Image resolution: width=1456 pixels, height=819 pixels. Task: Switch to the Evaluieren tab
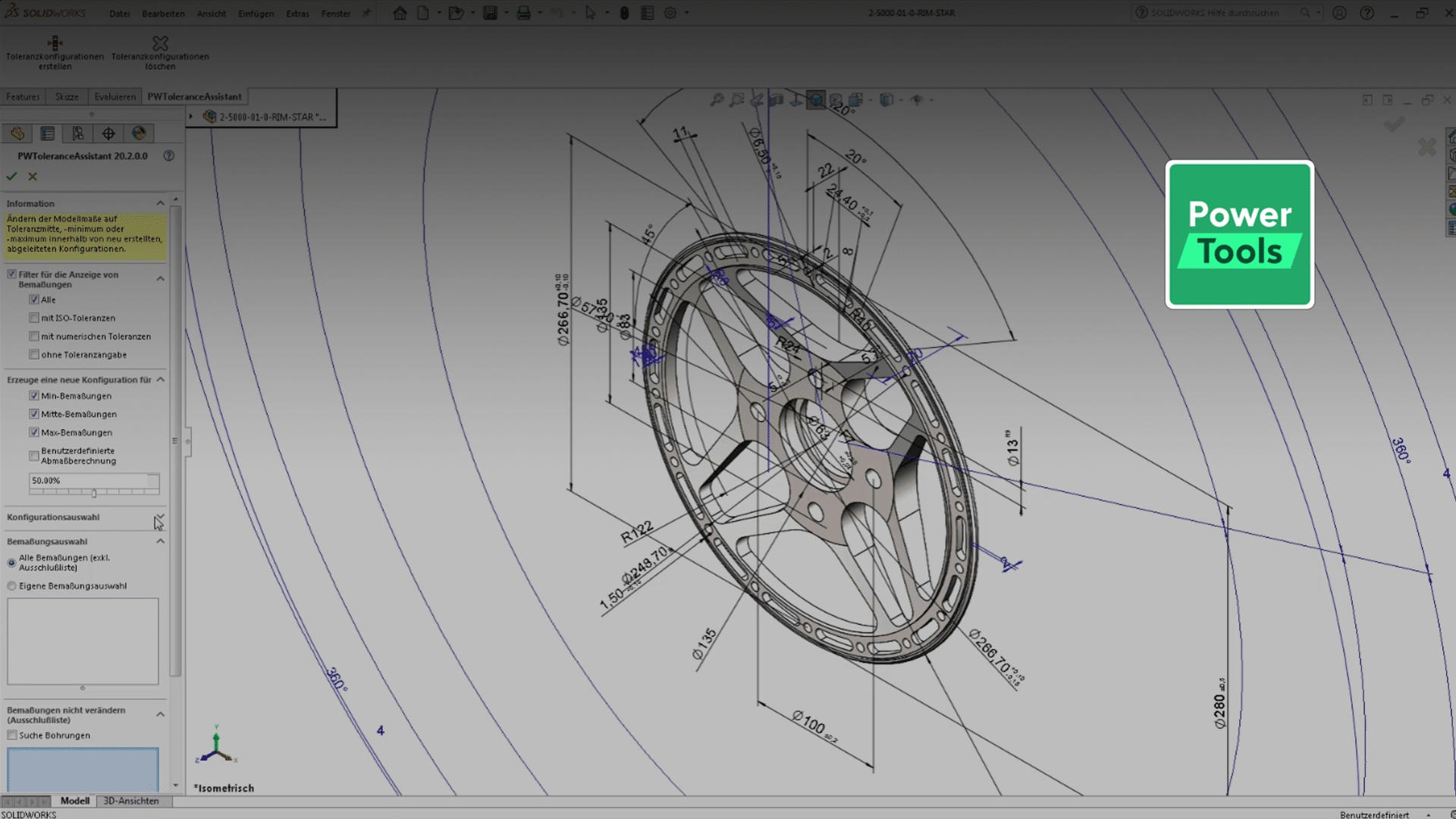click(x=115, y=96)
